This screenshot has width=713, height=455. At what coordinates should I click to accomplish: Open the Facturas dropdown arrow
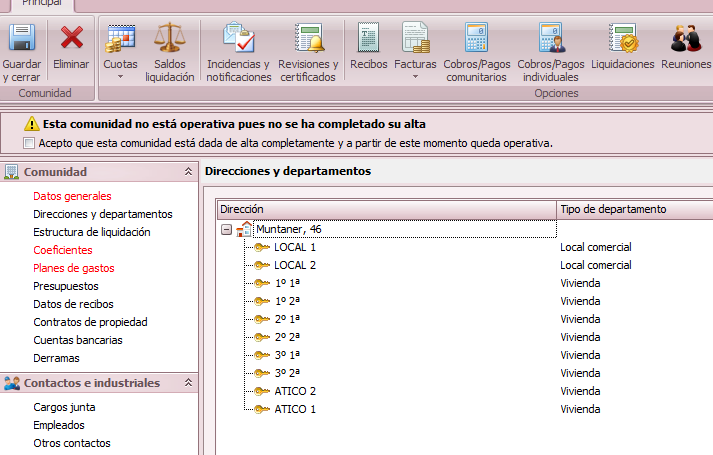[415, 77]
